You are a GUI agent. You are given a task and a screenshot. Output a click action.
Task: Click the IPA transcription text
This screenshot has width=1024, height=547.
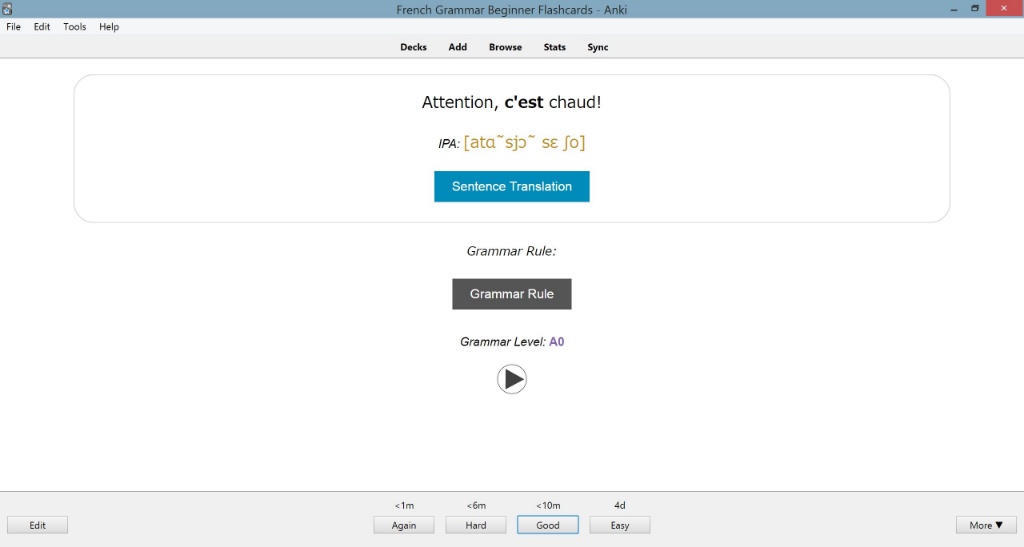[x=524, y=142]
